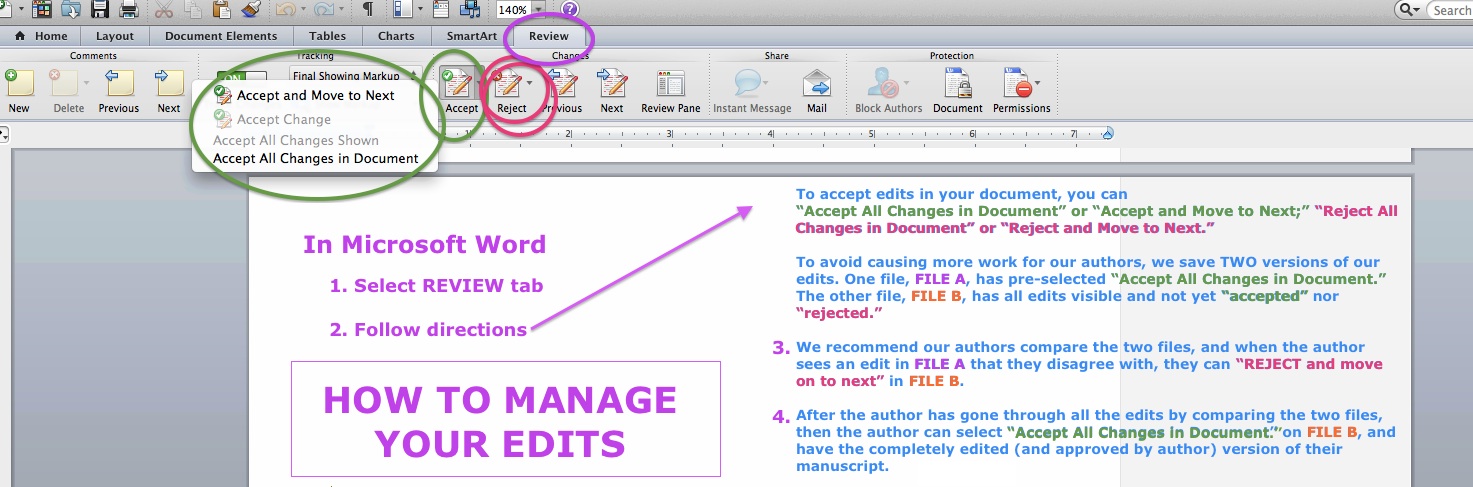
Task: Choose Accept All Changes in Document
Action: (316, 158)
